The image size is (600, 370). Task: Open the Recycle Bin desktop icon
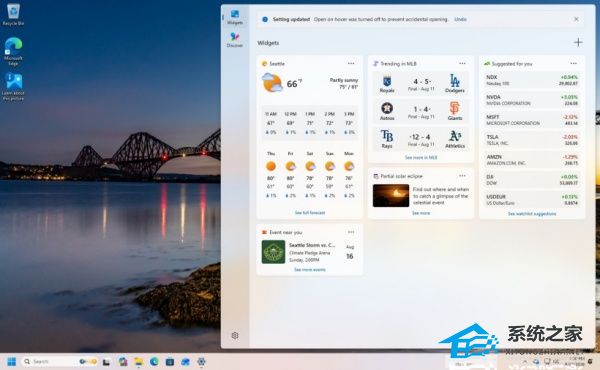tap(13, 15)
